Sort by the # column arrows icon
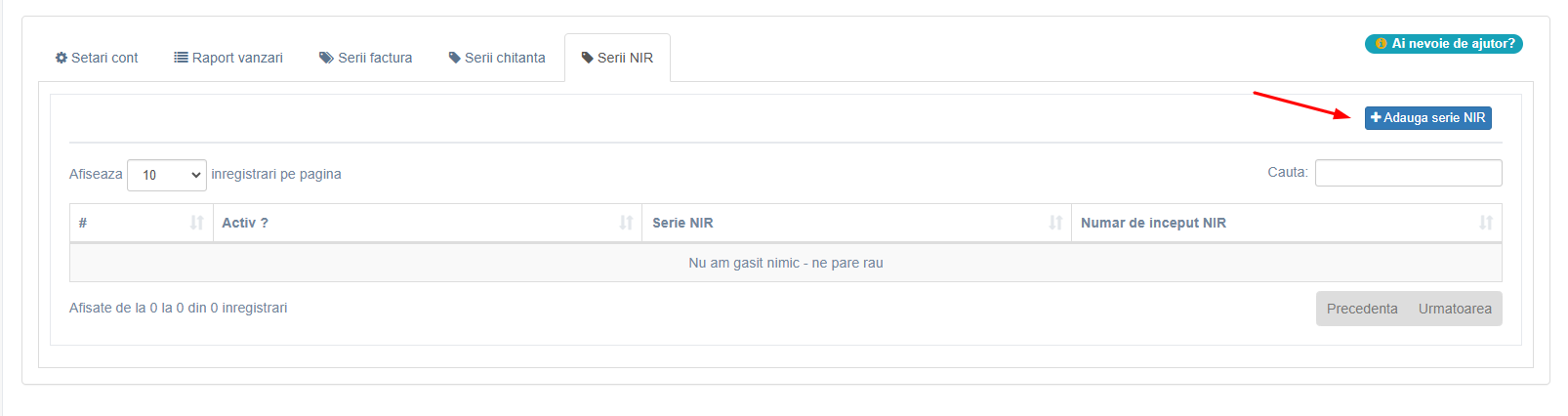Screen dimensions: 1568x416 [x=196, y=223]
